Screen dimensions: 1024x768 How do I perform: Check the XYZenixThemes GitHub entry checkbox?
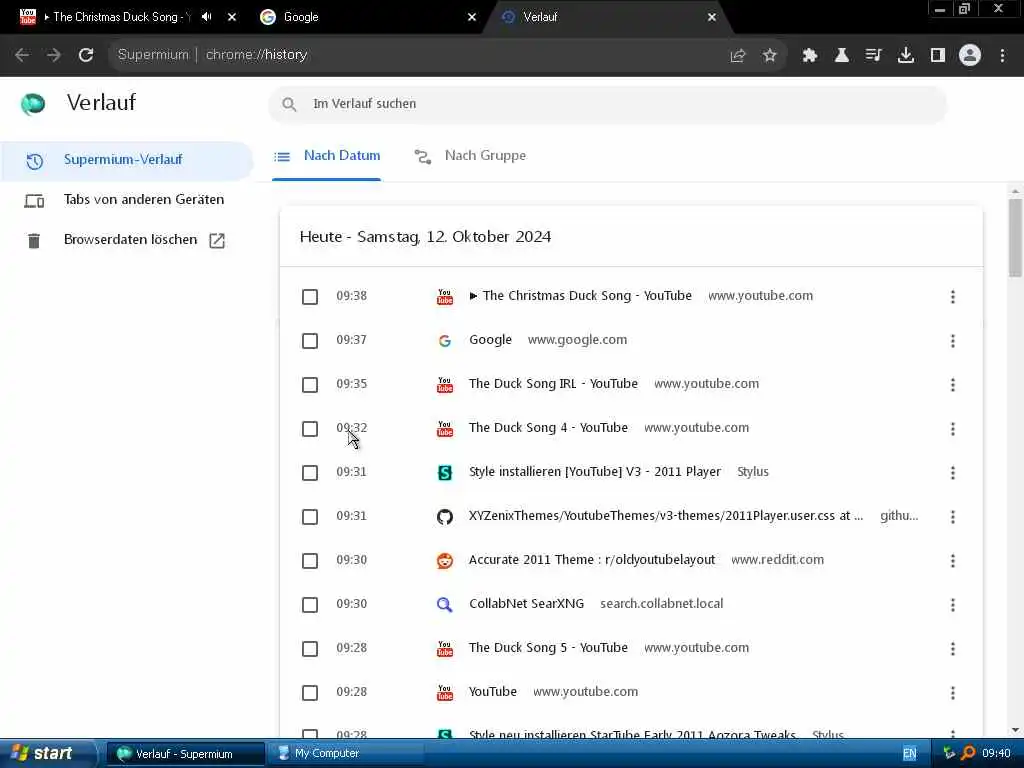point(310,517)
